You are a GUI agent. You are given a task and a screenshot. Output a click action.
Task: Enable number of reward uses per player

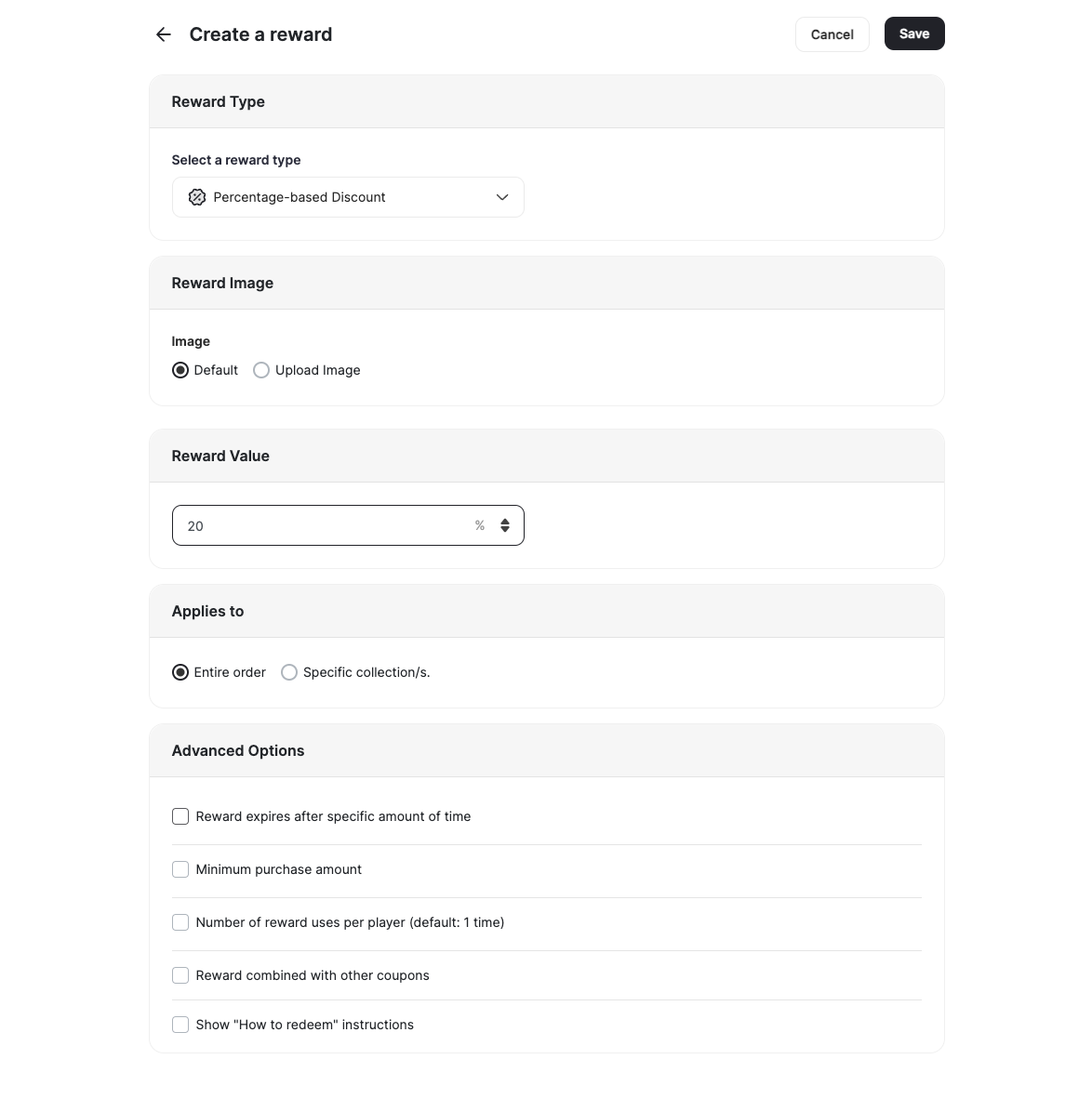pos(180,922)
